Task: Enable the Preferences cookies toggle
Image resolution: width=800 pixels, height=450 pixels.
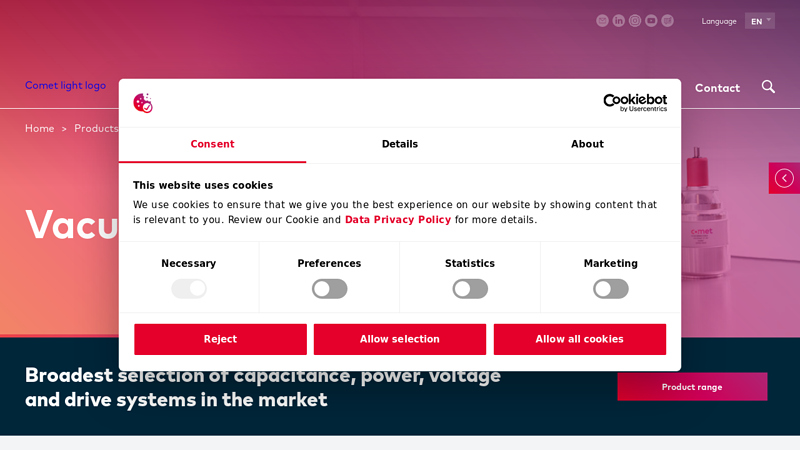Action: pos(329,289)
